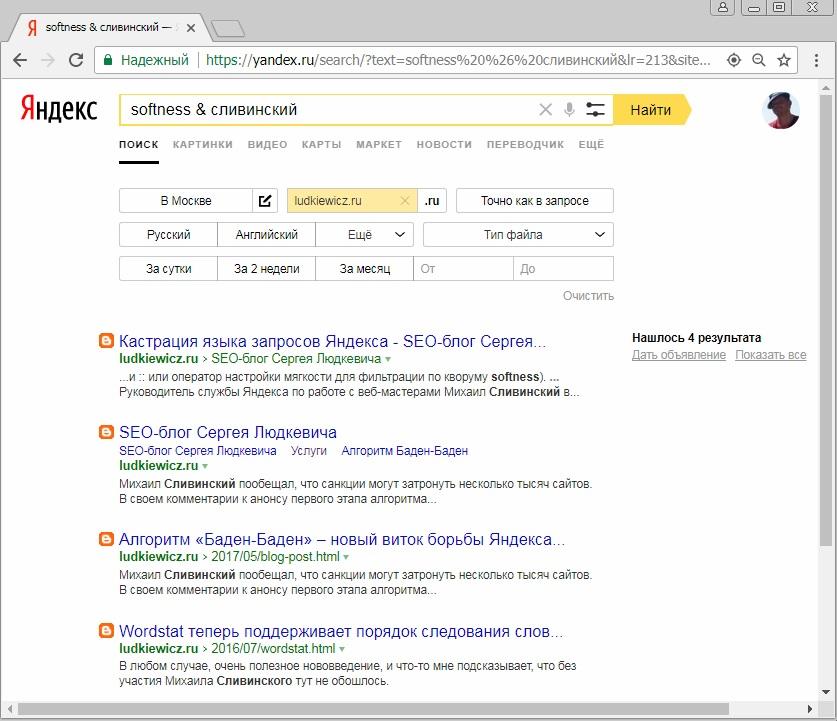Close the softness & сливинский tab
The width and height of the screenshot is (837, 721).
[191, 28]
